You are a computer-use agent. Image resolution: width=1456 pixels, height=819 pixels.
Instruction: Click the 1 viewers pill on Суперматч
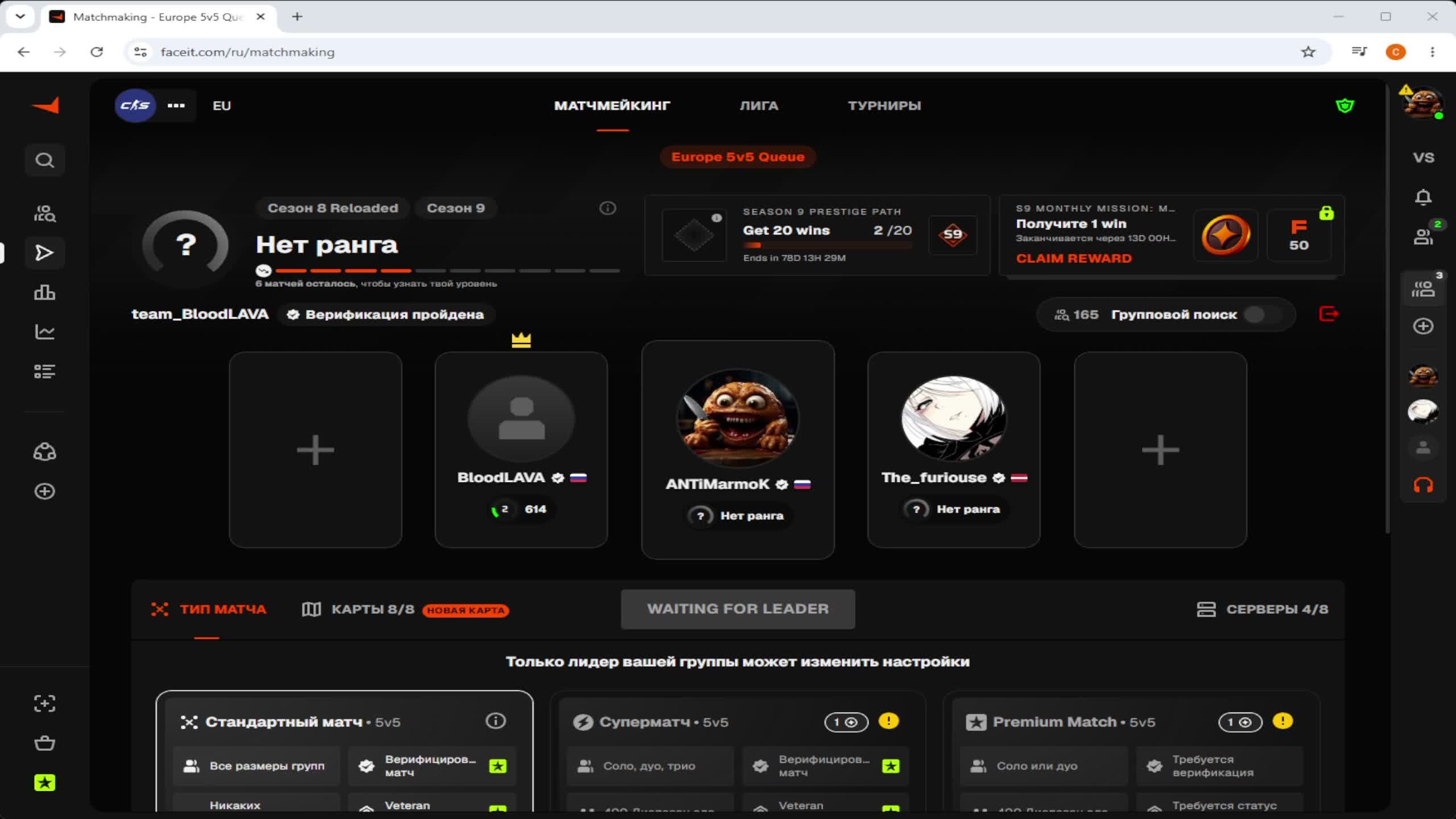point(846,722)
